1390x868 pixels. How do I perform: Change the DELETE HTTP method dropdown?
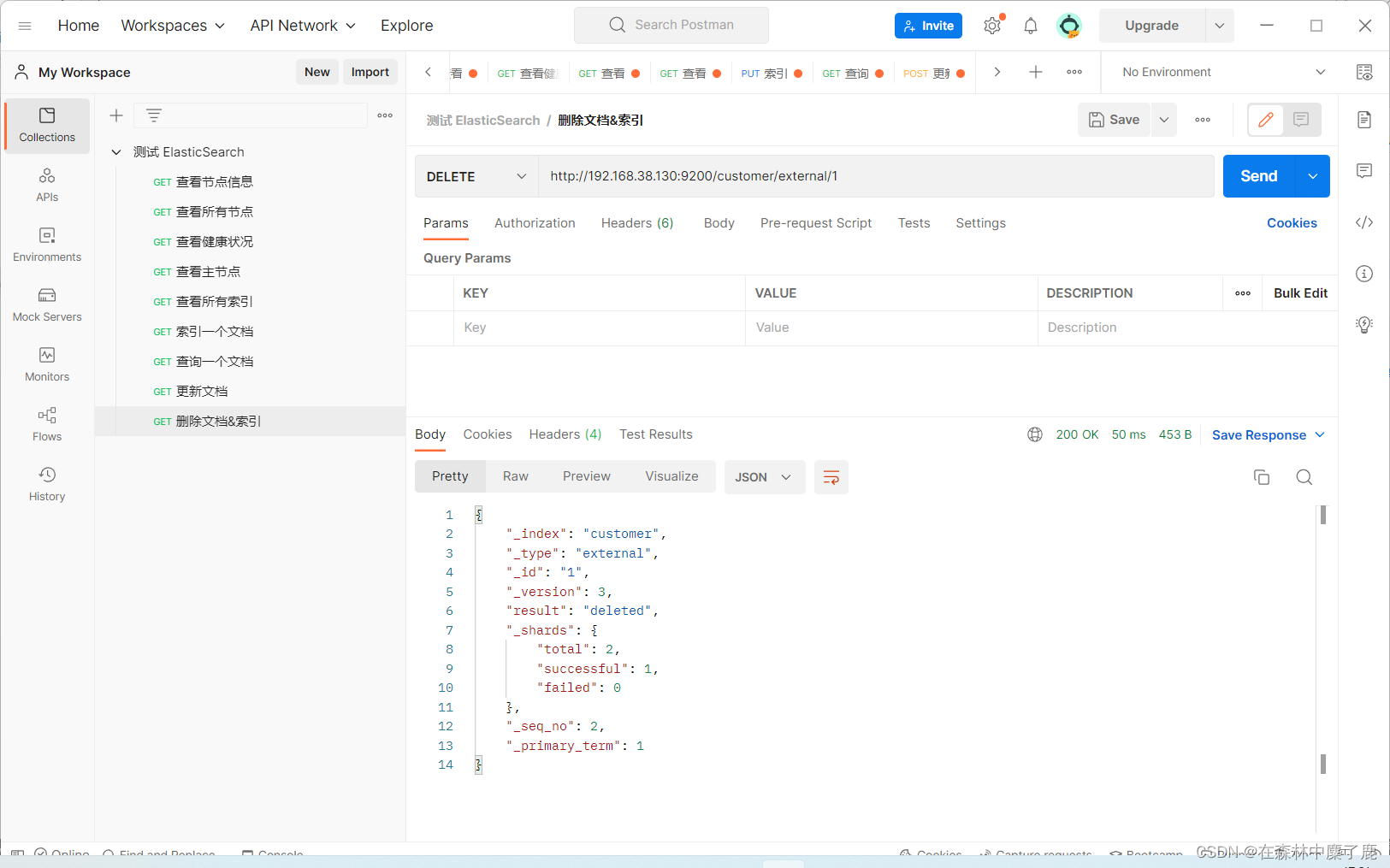[476, 176]
